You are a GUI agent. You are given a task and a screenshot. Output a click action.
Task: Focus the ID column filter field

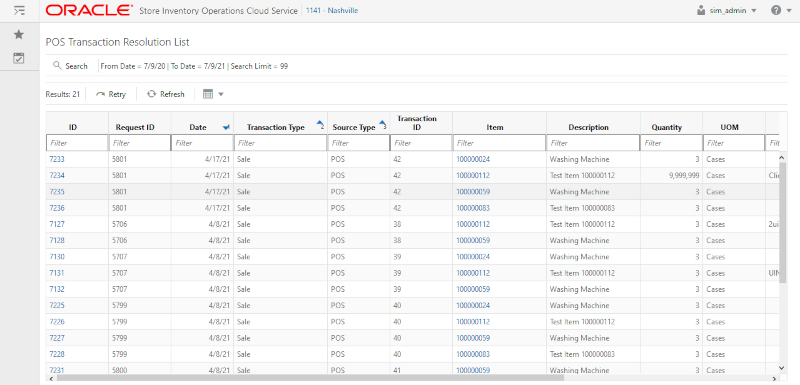pos(77,143)
